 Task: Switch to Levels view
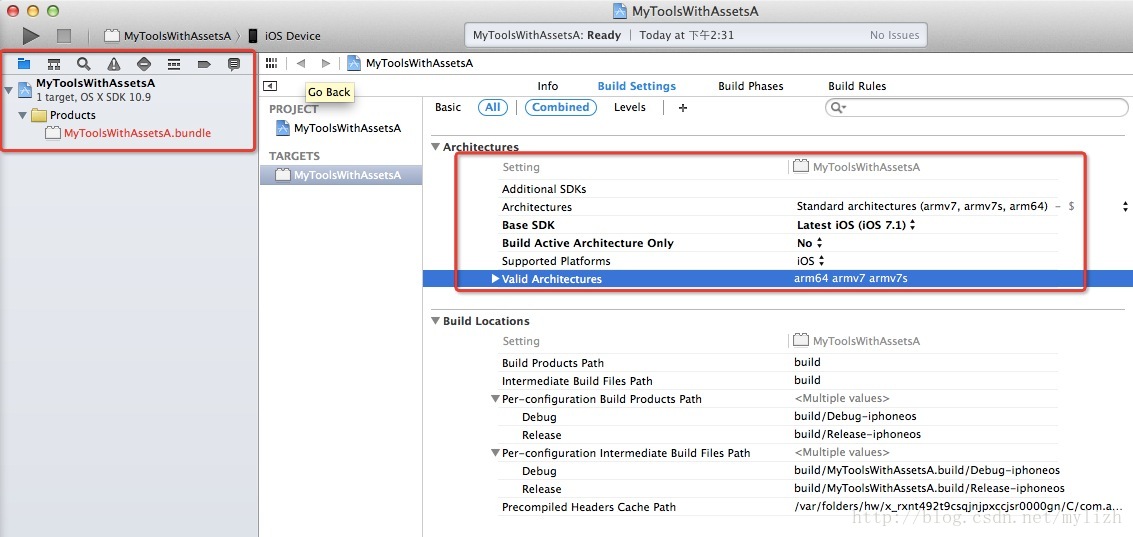click(630, 107)
